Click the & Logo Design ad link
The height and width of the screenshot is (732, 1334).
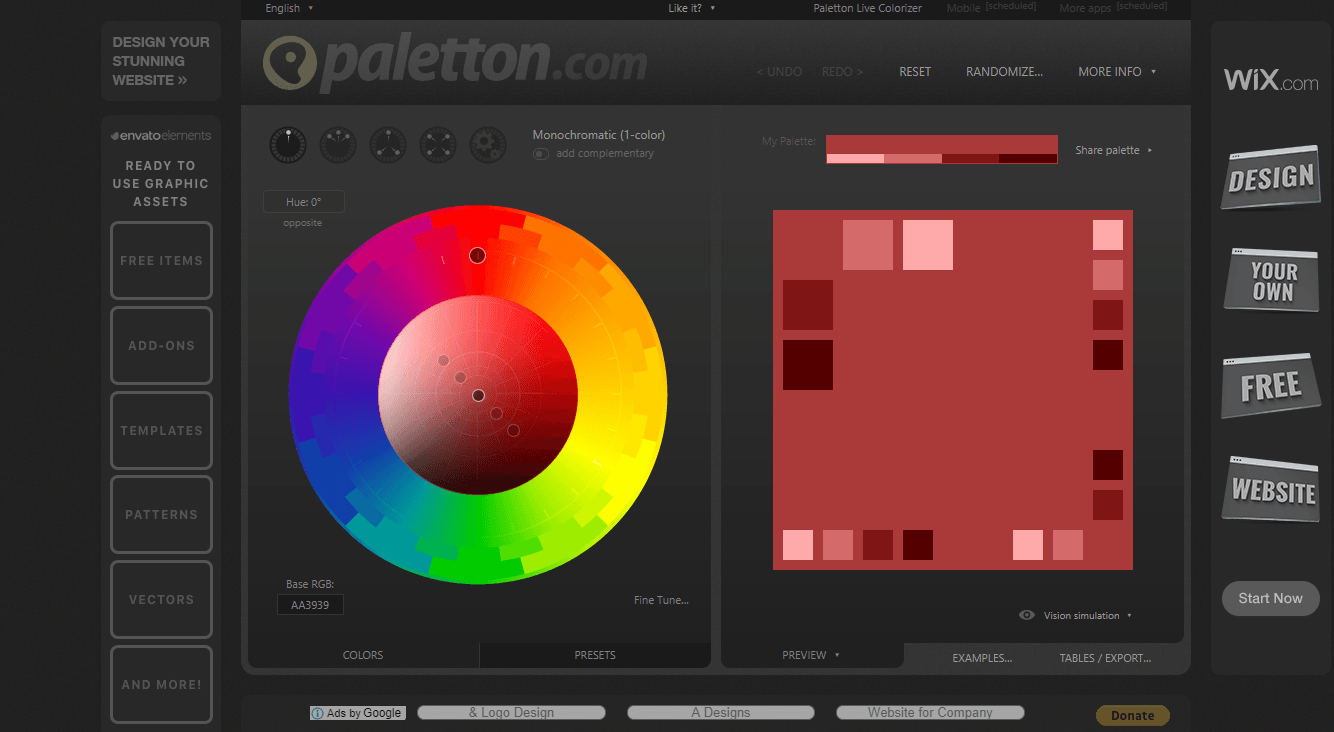point(511,713)
